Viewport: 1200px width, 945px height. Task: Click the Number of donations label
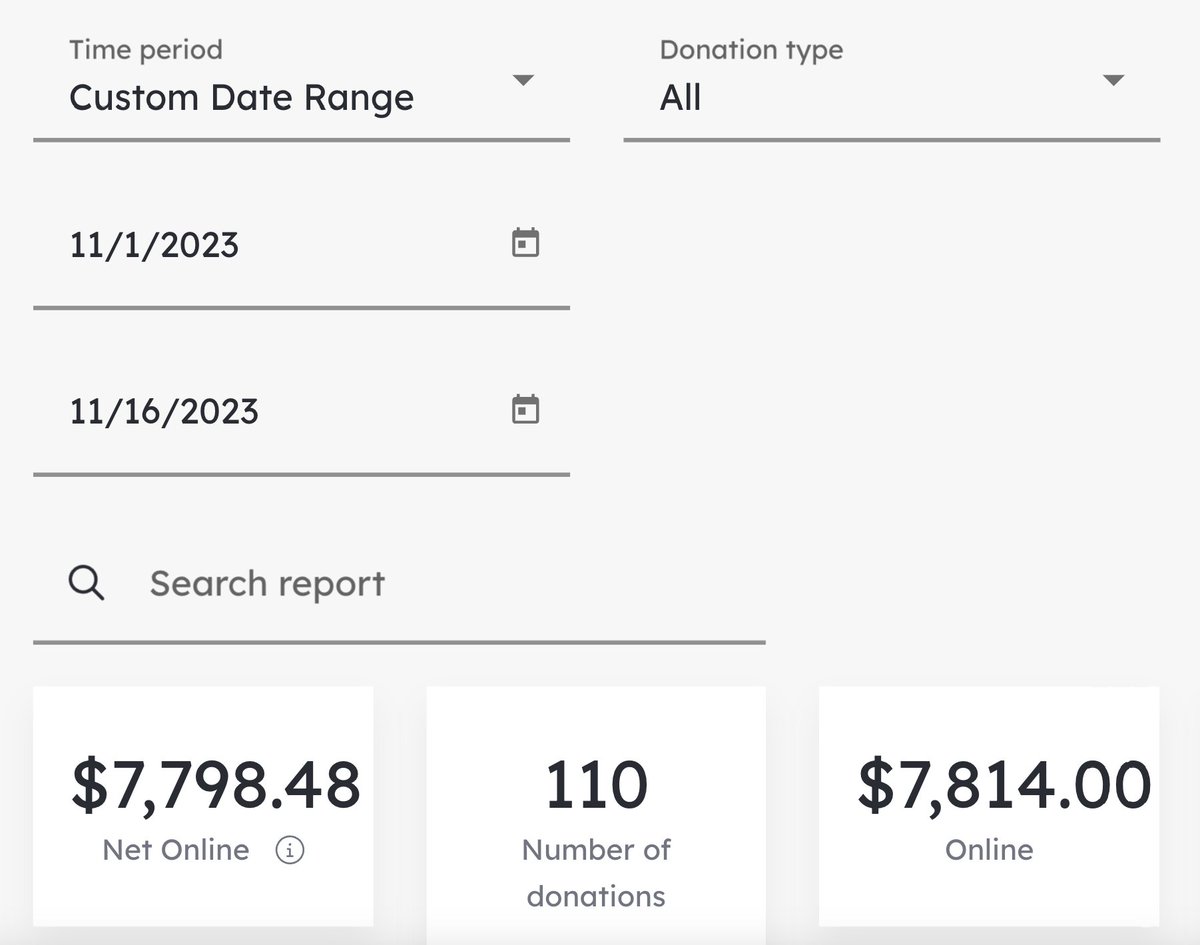tap(596, 873)
